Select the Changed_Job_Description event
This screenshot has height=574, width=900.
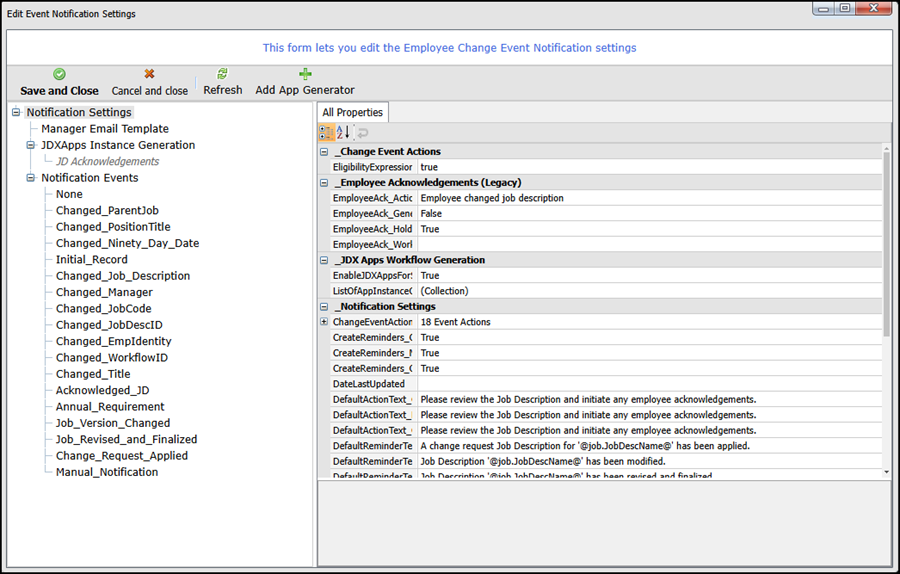[122, 276]
